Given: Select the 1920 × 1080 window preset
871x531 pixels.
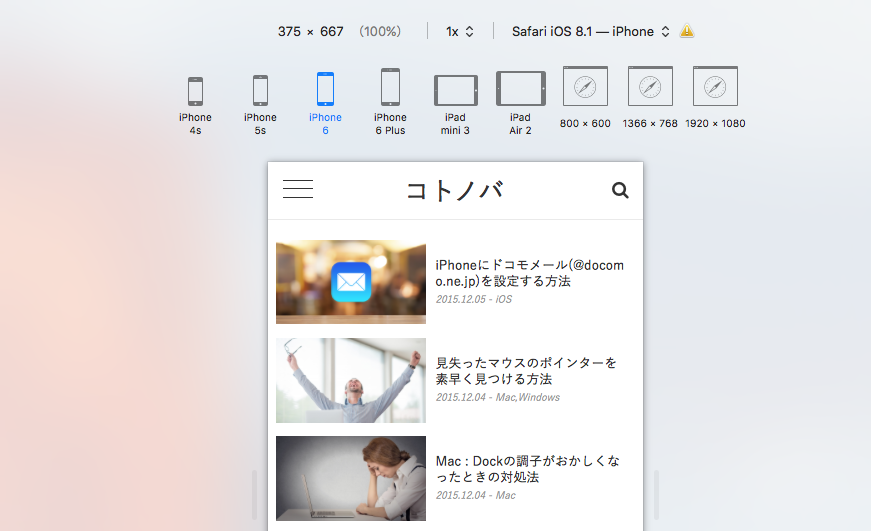Looking at the screenshot, I should click(x=715, y=86).
